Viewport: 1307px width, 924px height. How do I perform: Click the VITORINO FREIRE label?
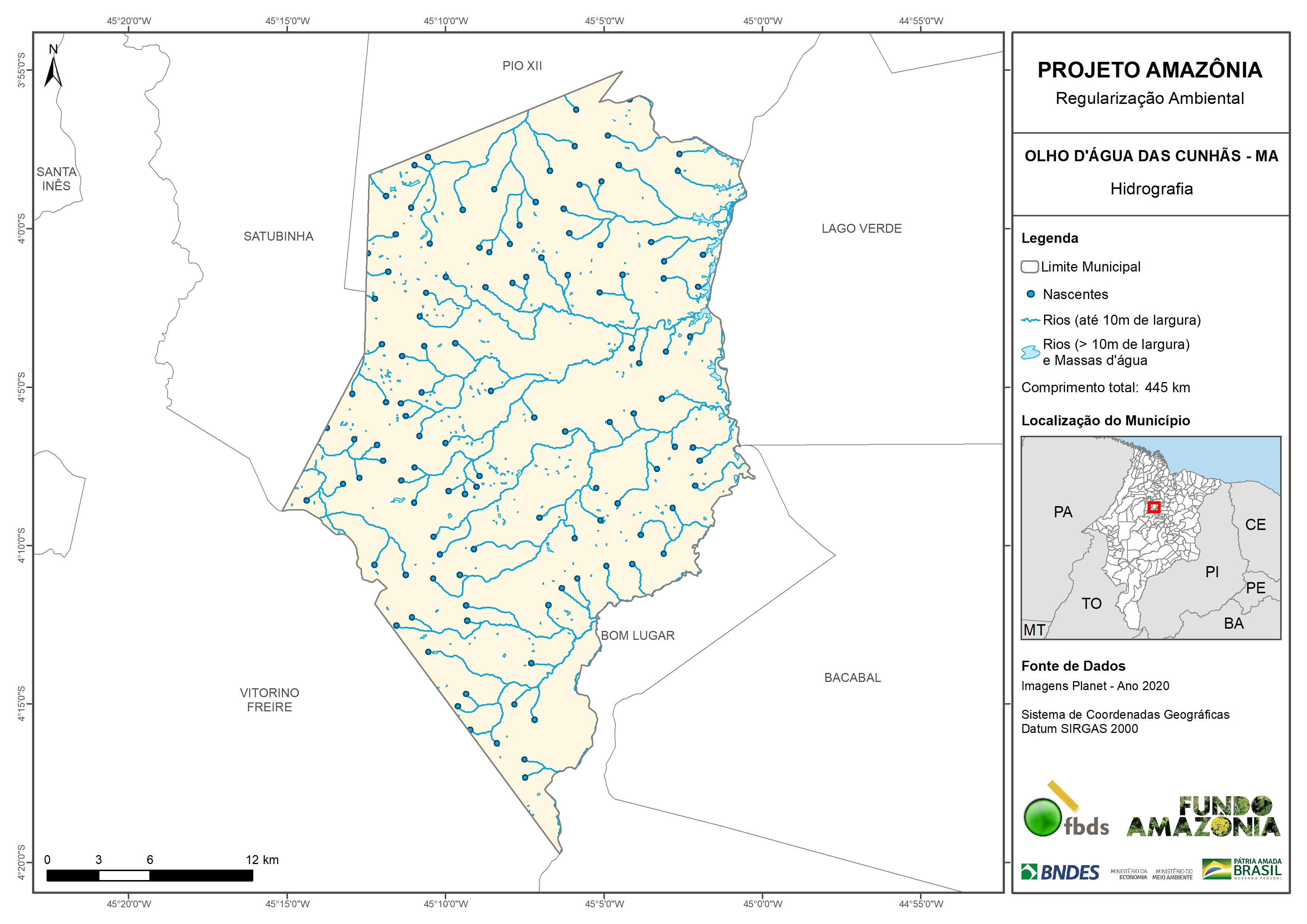click(x=269, y=700)
